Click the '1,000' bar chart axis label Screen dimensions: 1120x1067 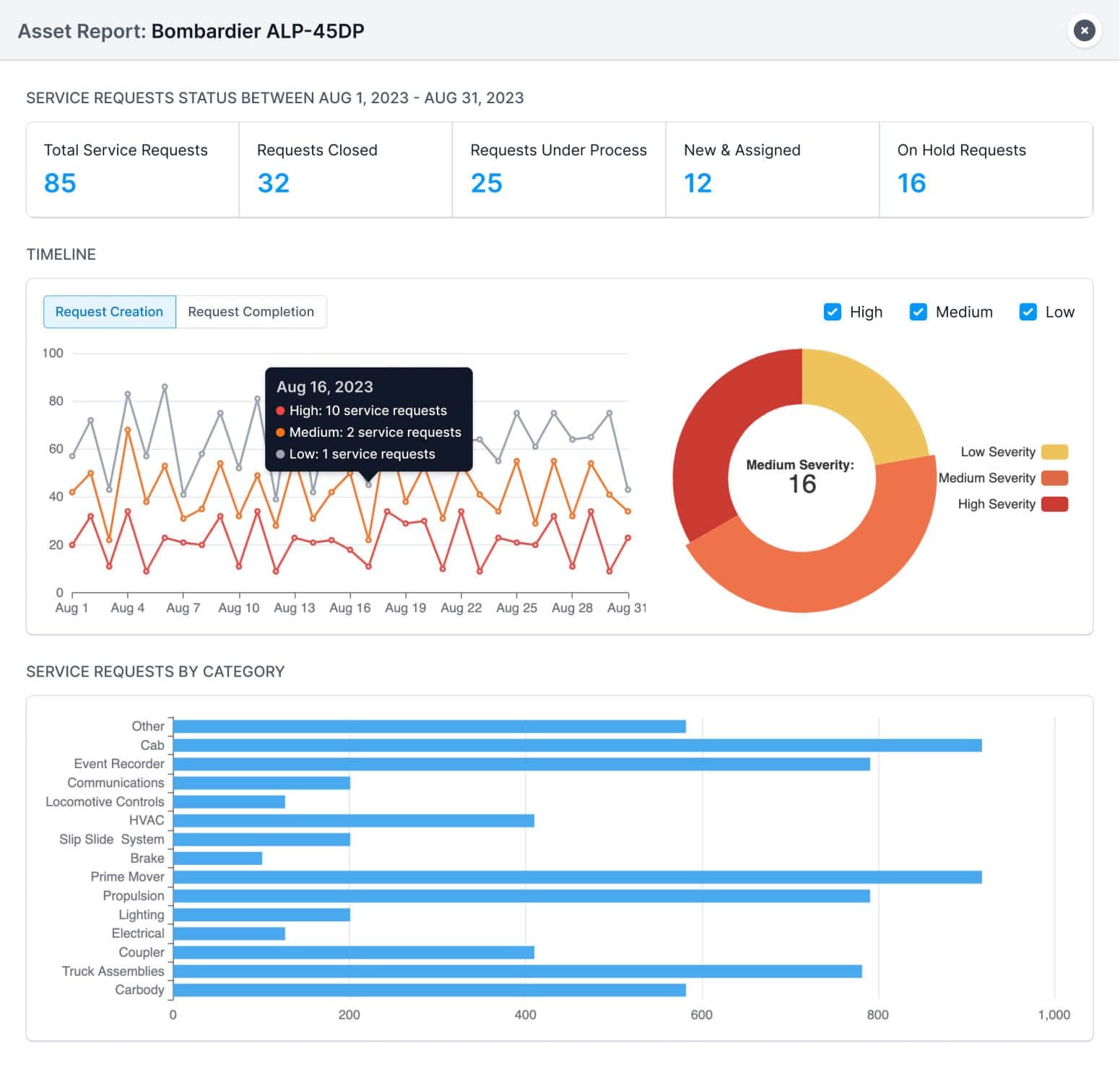point(1054,1015)
